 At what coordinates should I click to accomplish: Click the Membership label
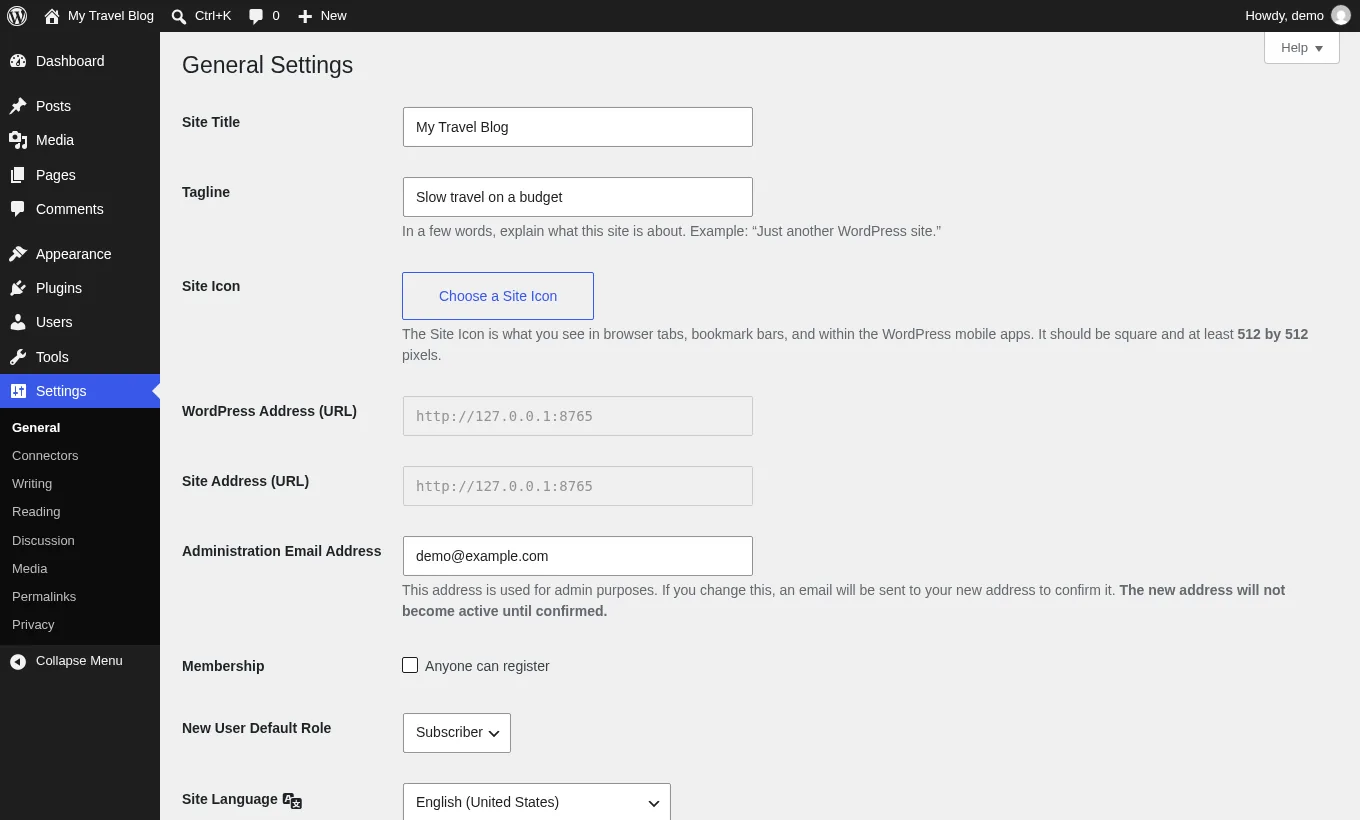[x=223, y=666]
